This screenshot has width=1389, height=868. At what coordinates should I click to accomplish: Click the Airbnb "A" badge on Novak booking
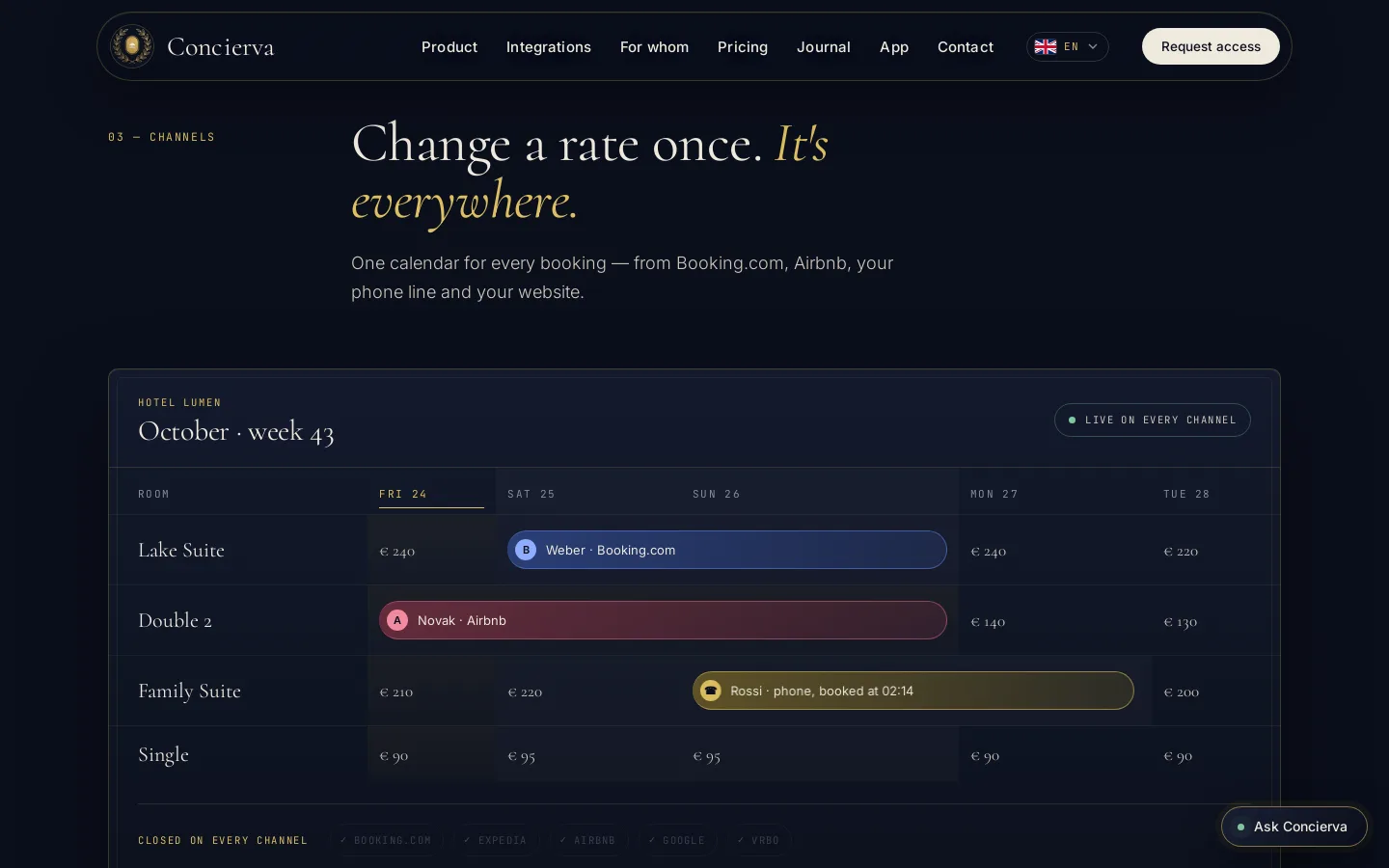[397, 620]
